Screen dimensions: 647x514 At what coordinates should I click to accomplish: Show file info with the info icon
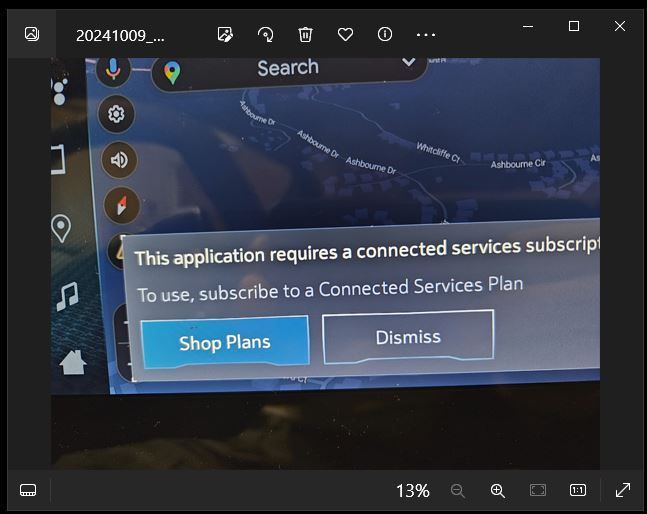pos(385,34)
